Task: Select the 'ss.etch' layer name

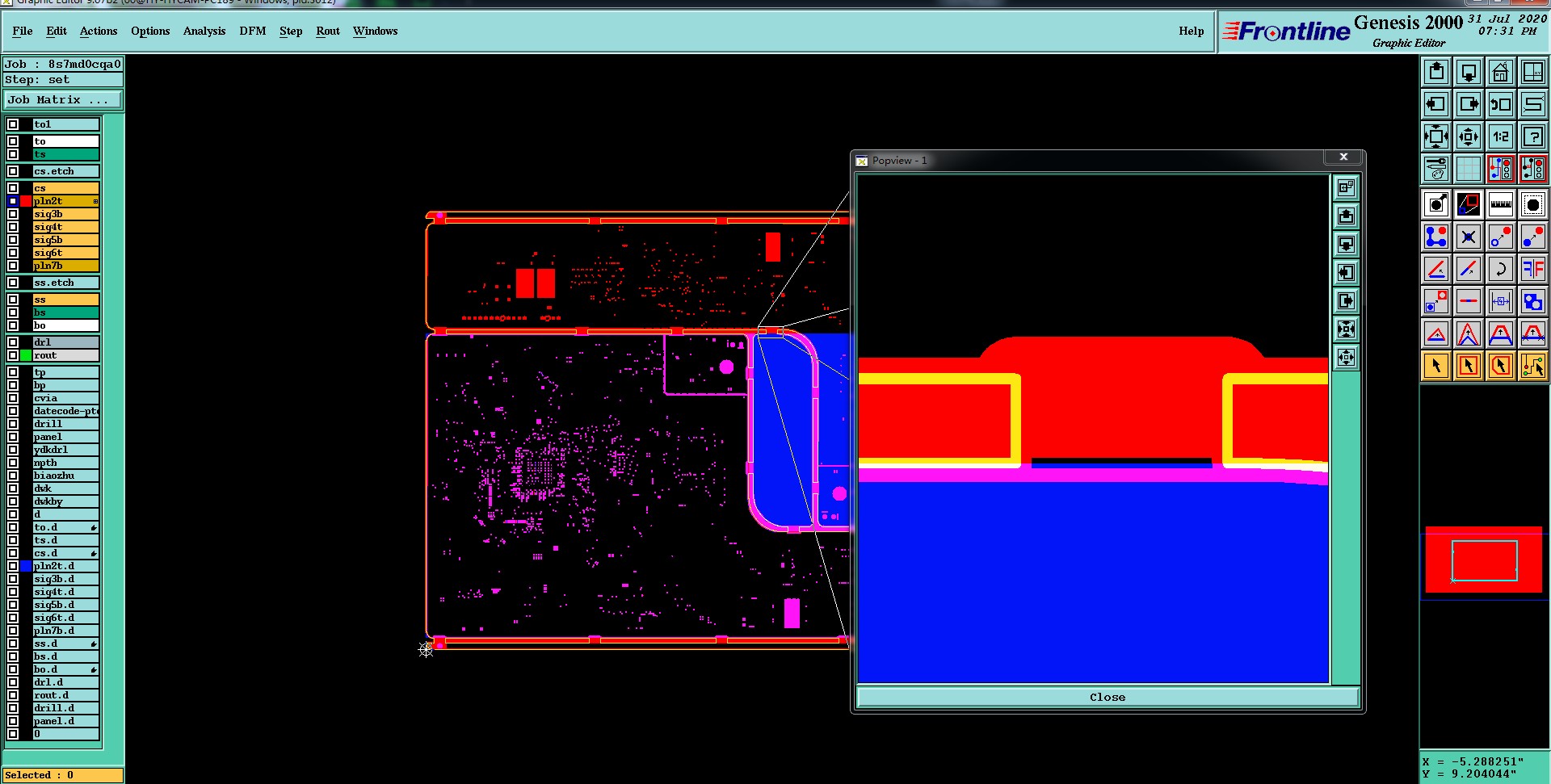Action: pos(65,283)
